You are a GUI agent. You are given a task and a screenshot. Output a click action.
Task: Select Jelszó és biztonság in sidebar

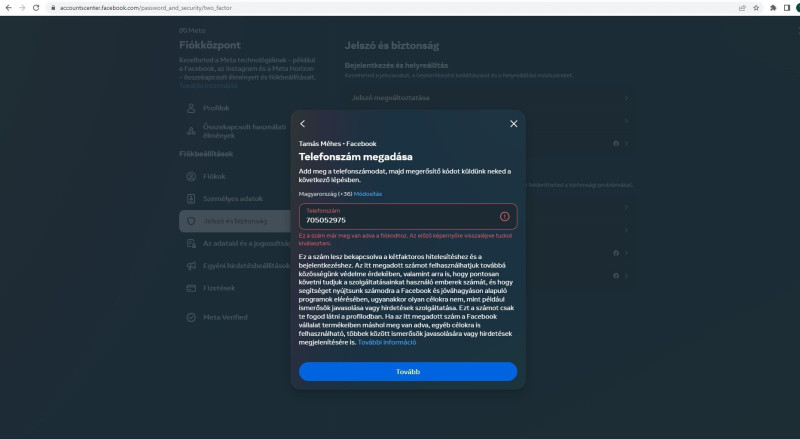235,221
